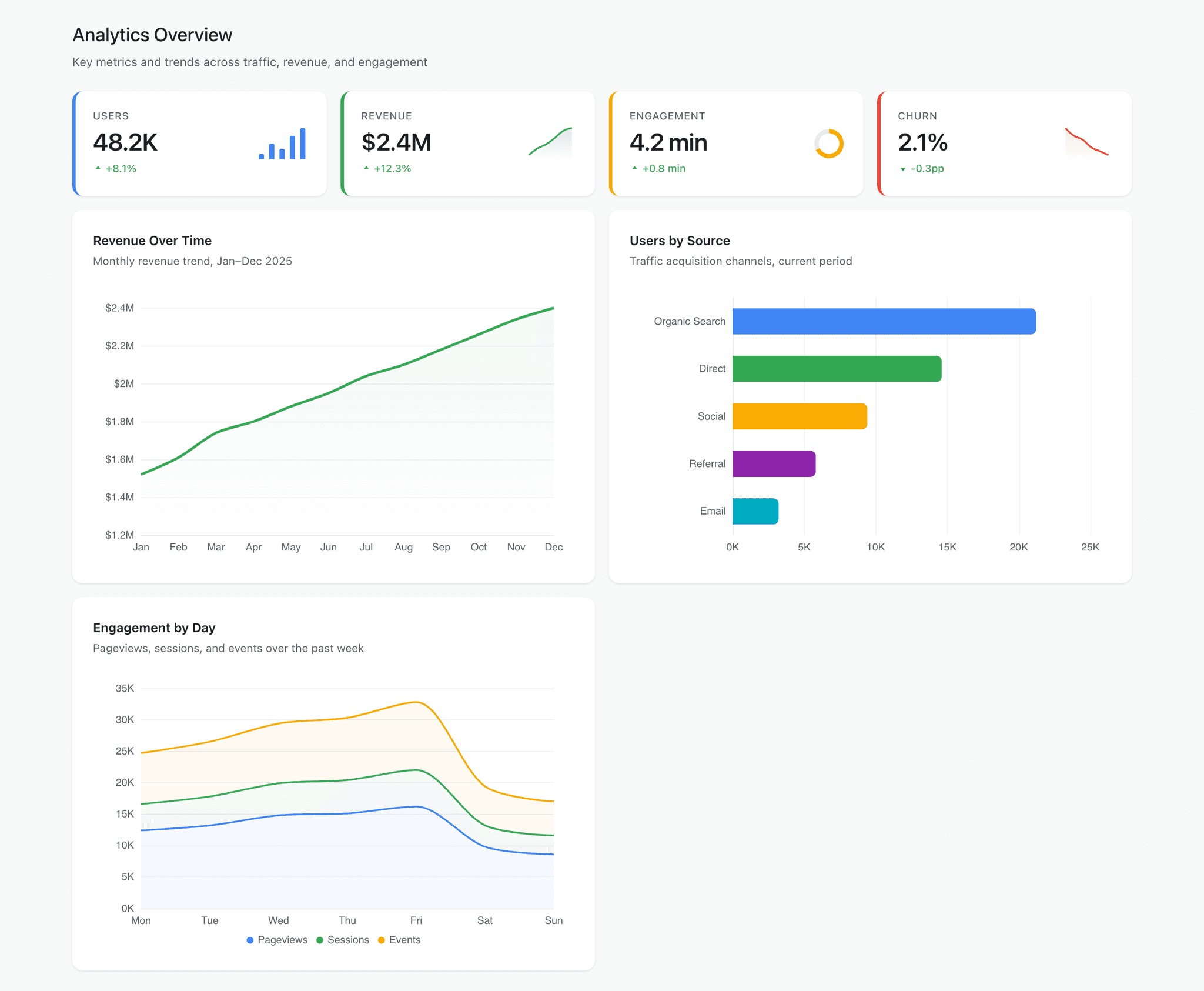
Task: Select the purple Referral bar
Action: click(x=774, y=463)
